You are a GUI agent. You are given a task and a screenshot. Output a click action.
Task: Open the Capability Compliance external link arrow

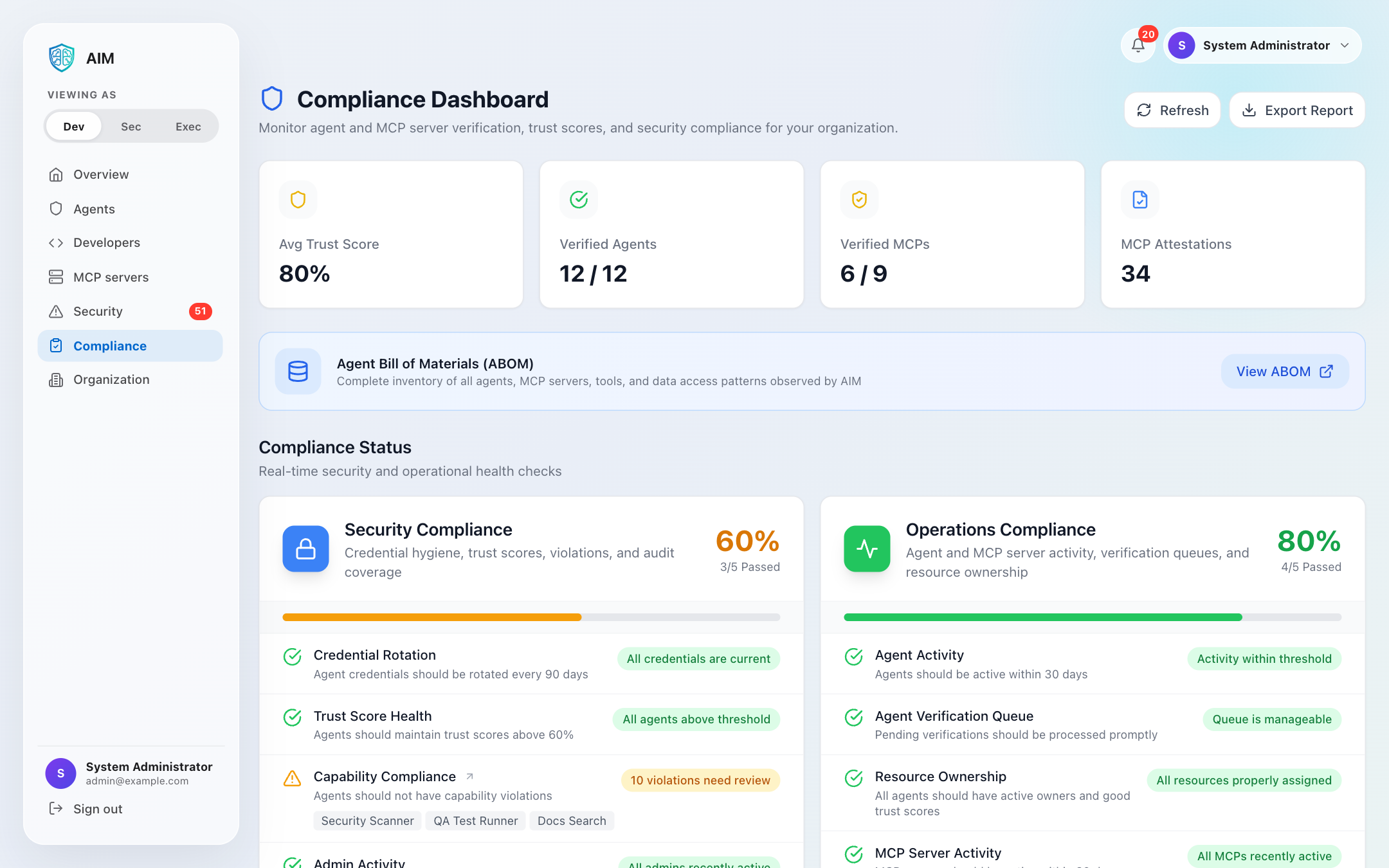[x=470, y=777]
